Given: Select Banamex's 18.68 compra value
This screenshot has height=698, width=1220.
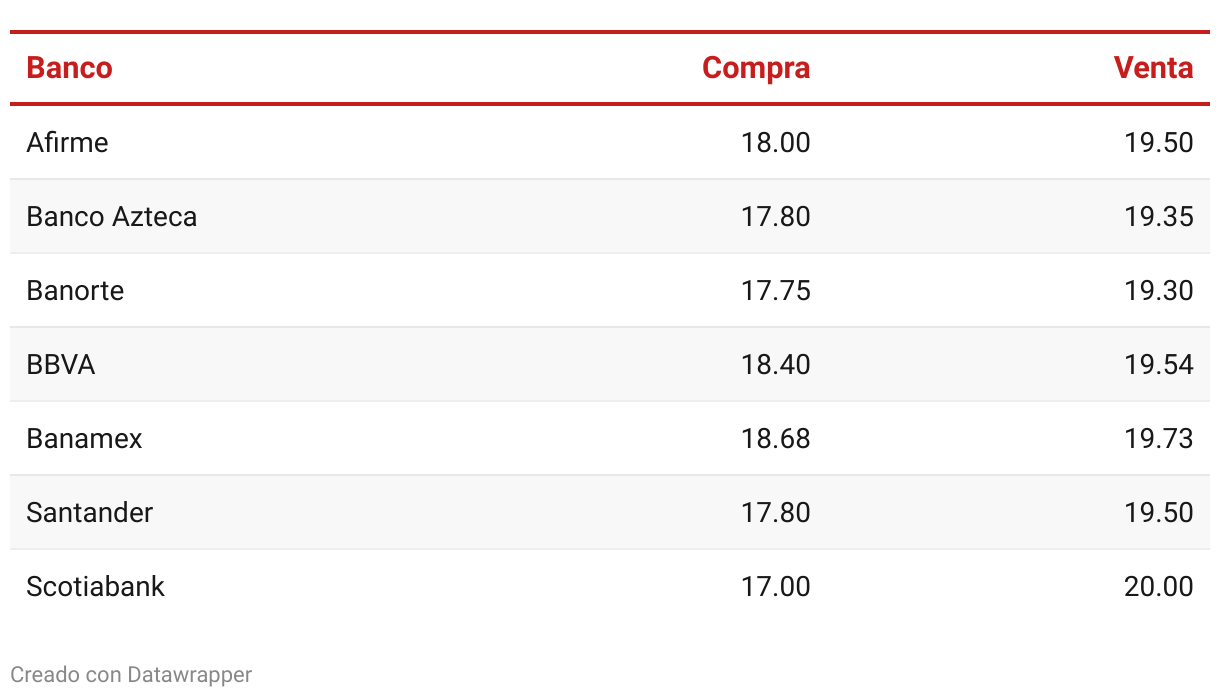Looking at the screenshot, I should (x=776, y=438).
